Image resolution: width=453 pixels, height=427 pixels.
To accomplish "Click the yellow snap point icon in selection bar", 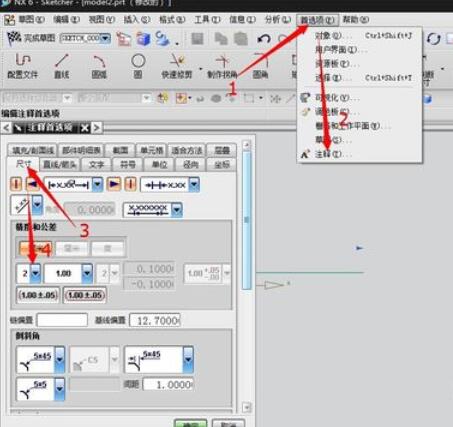I will [x=163, y=98].
